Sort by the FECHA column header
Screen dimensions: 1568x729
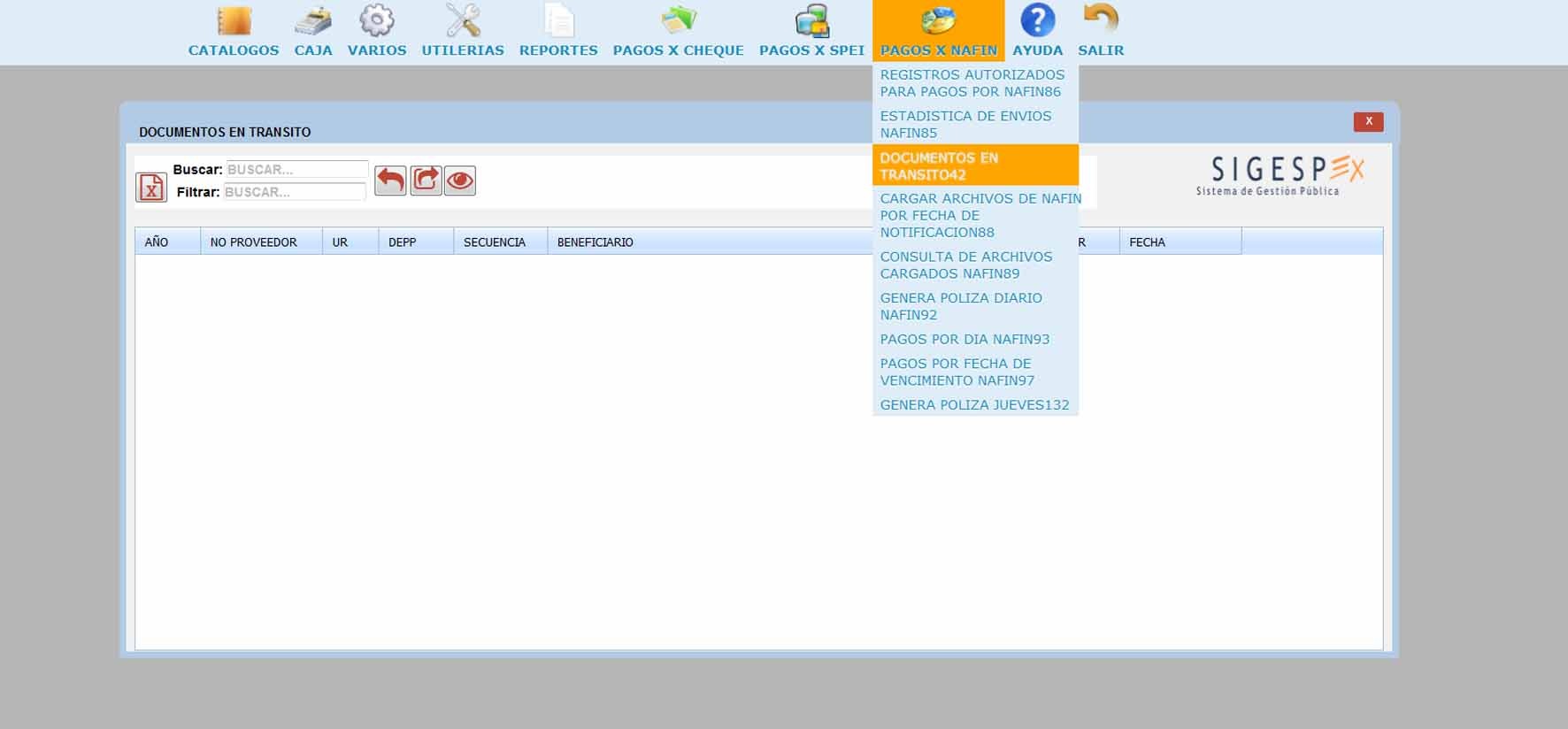pyautogui.click(x=1180, y=242)
